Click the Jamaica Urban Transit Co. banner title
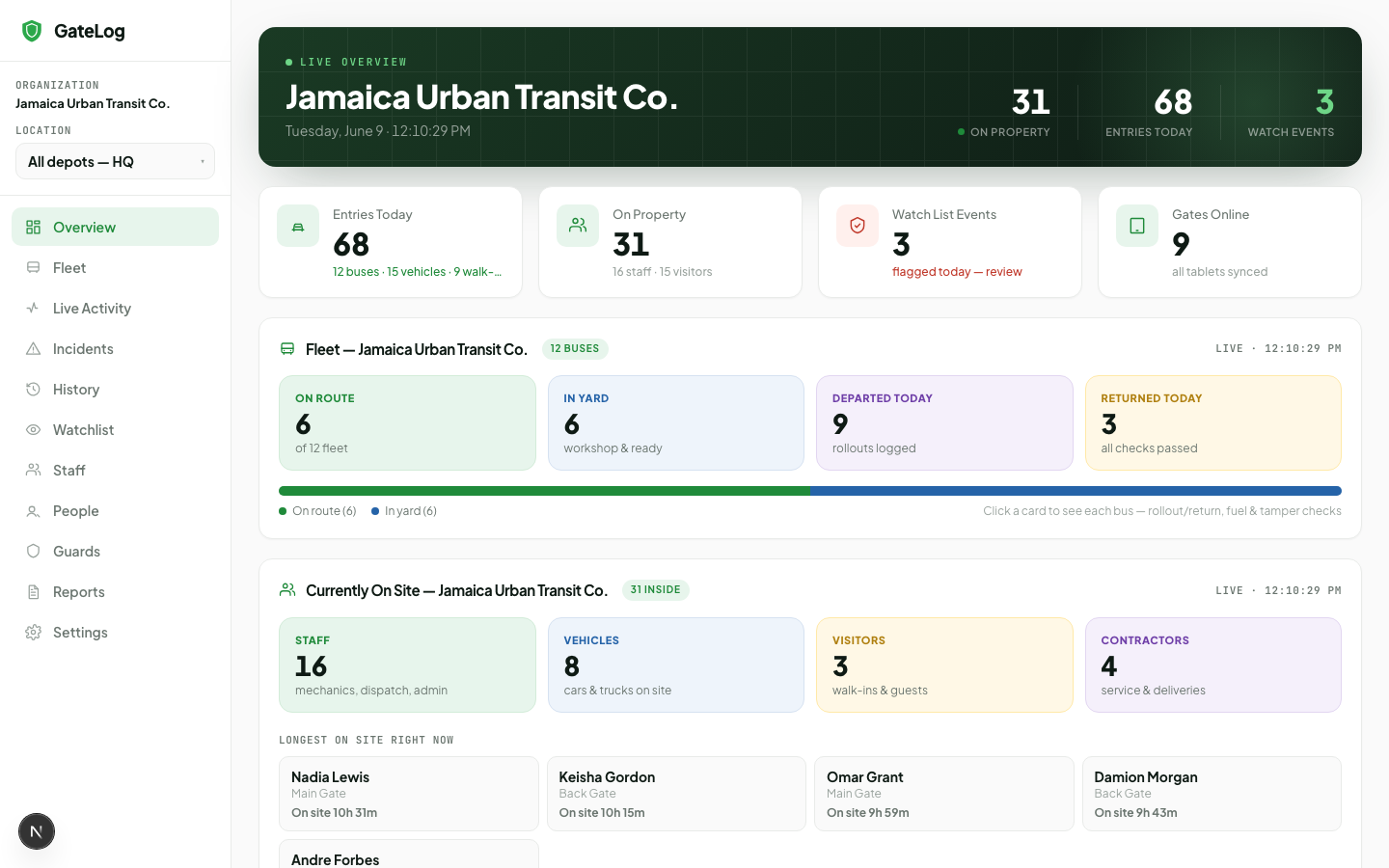 tap(481, 97)
